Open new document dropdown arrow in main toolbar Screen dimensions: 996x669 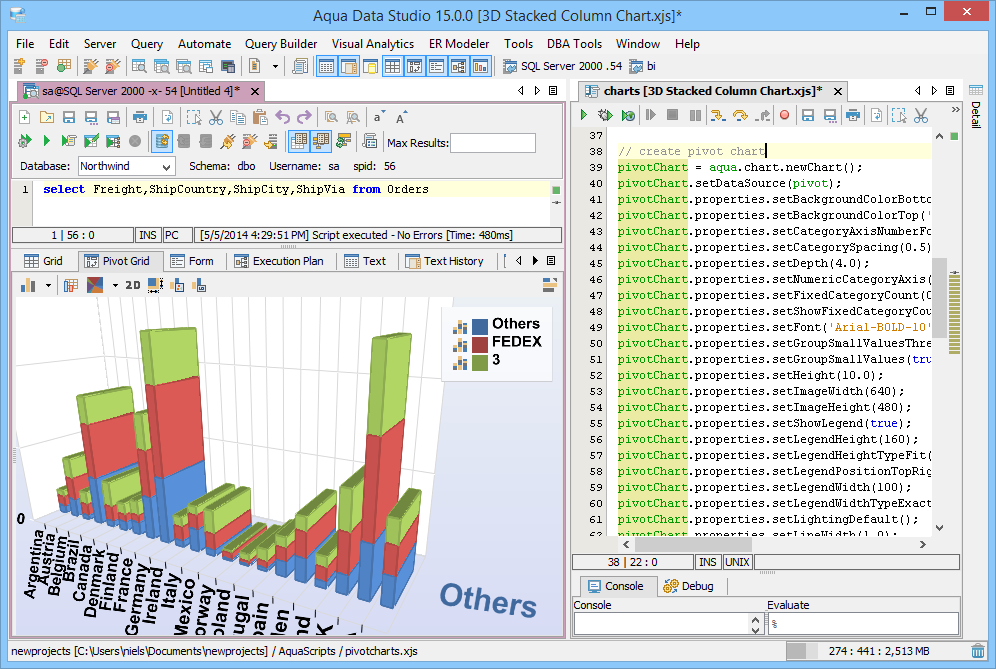coord(275,66)
